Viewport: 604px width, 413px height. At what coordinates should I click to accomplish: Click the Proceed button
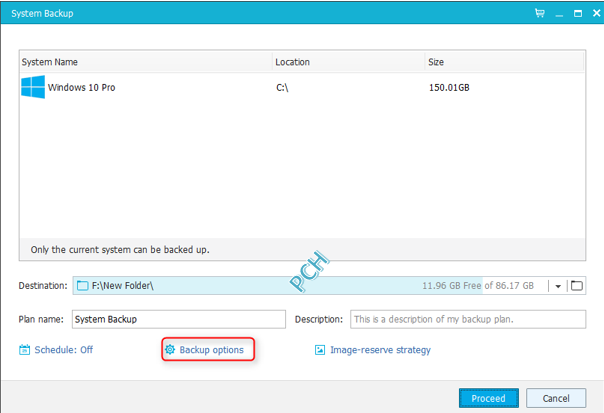488,398
